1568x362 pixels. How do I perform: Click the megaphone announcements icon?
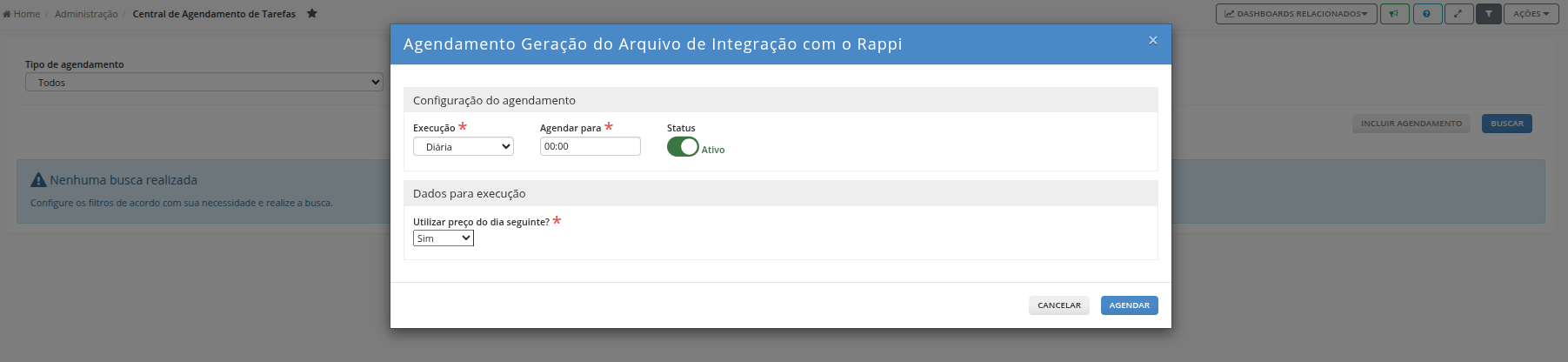(1394, 14)
